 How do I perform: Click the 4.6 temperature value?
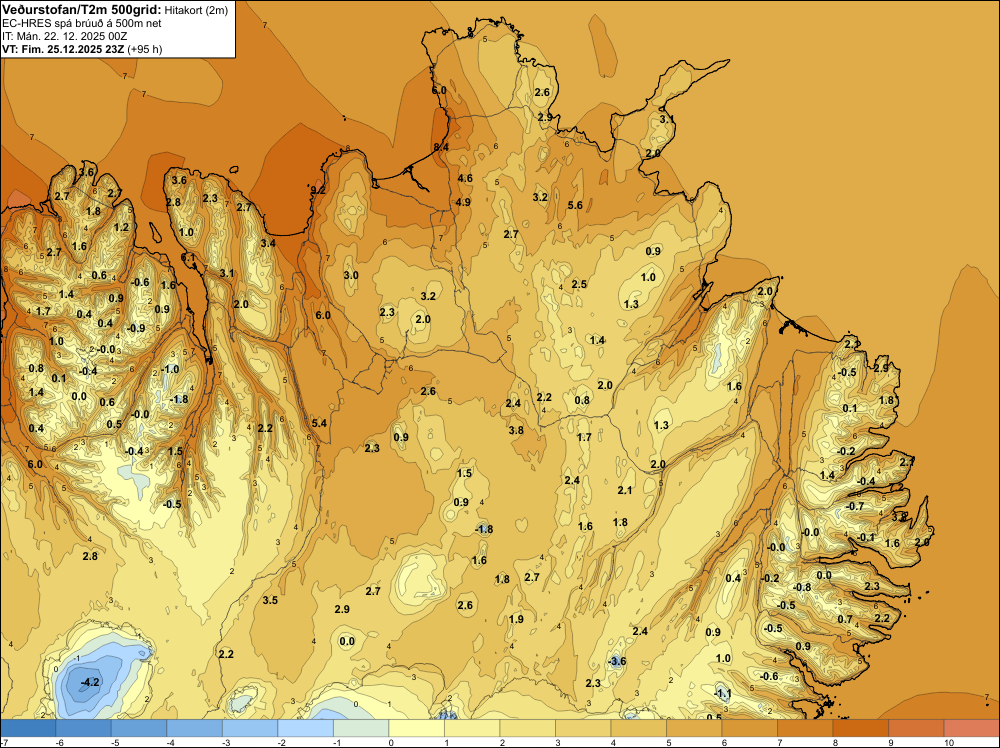point(465,179)
